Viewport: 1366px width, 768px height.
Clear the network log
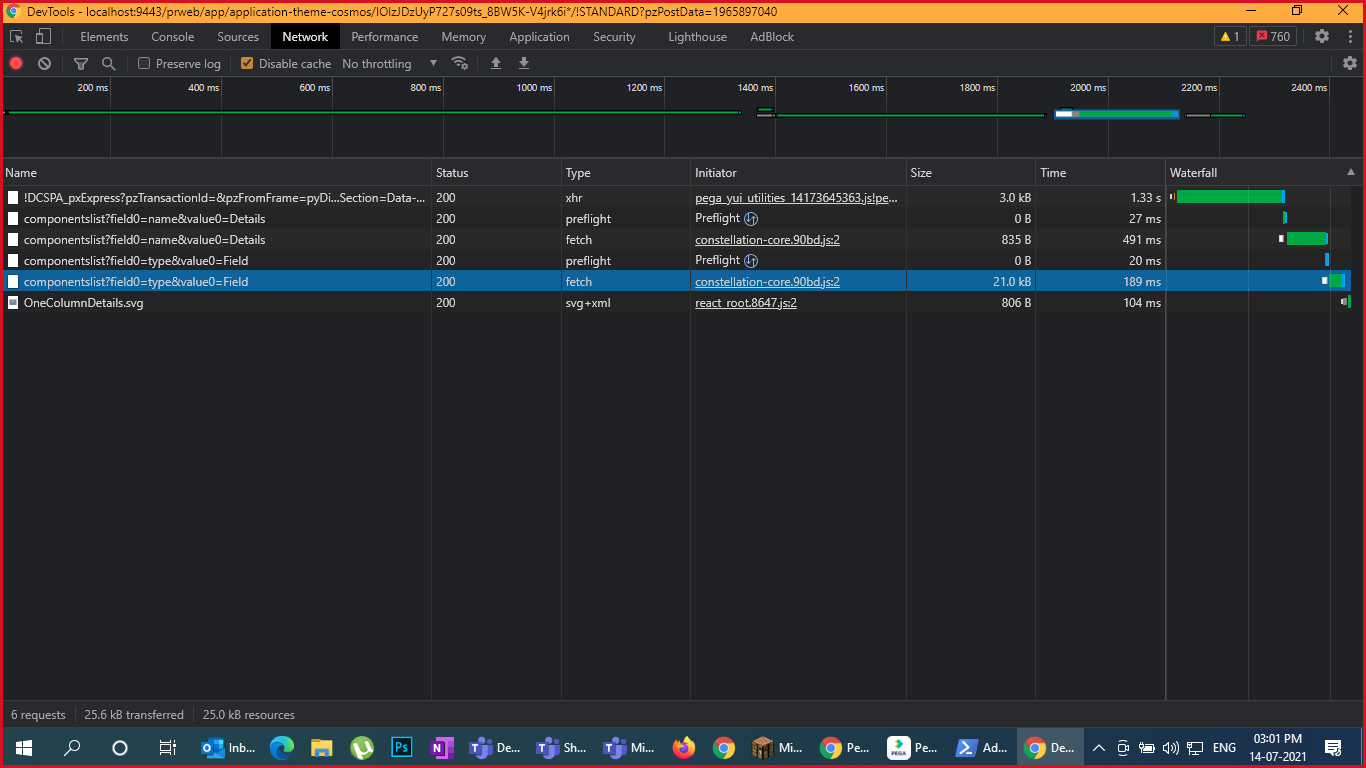pos(44,63)
